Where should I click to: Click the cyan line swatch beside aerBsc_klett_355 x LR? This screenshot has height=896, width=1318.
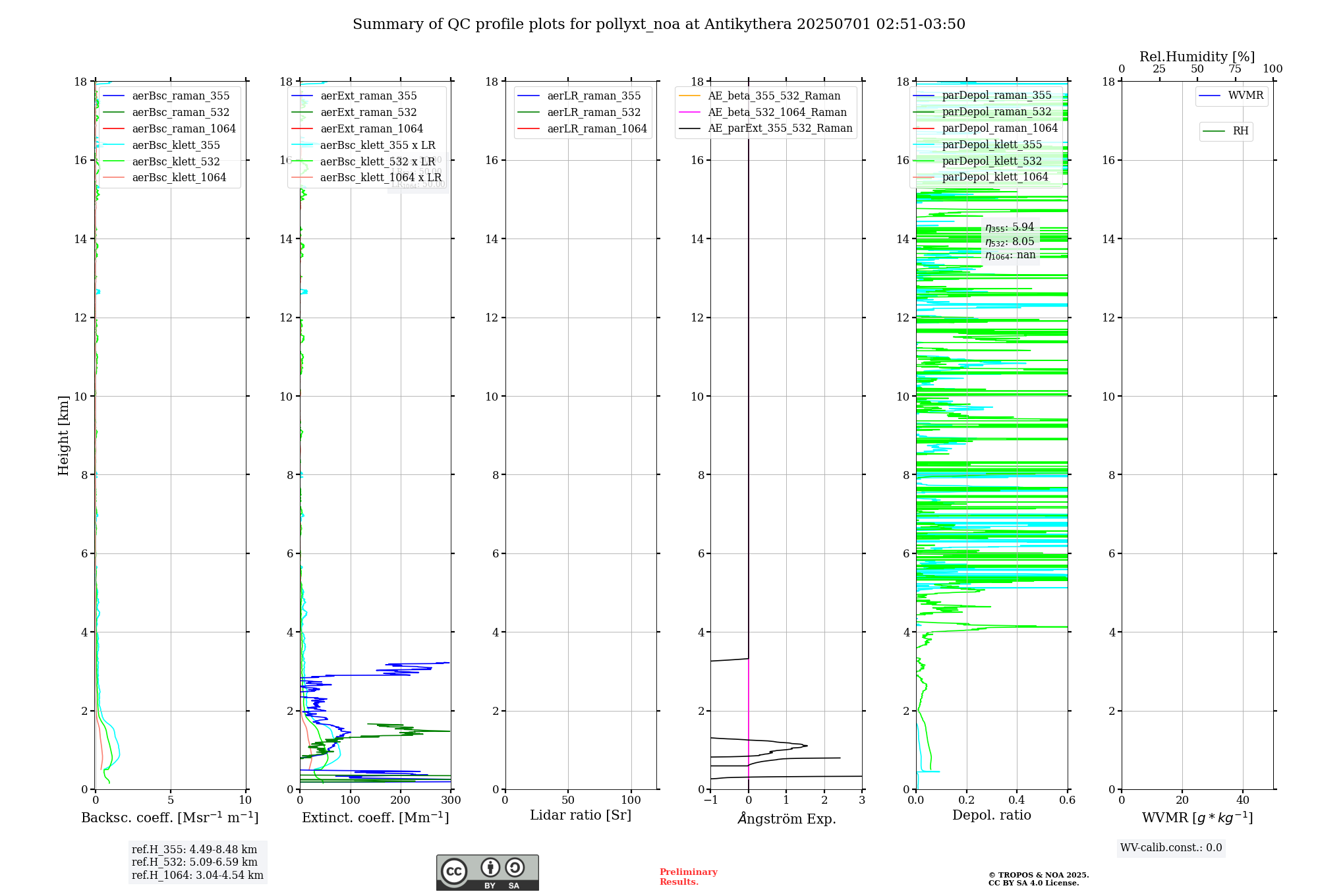[x=302, y=145]
